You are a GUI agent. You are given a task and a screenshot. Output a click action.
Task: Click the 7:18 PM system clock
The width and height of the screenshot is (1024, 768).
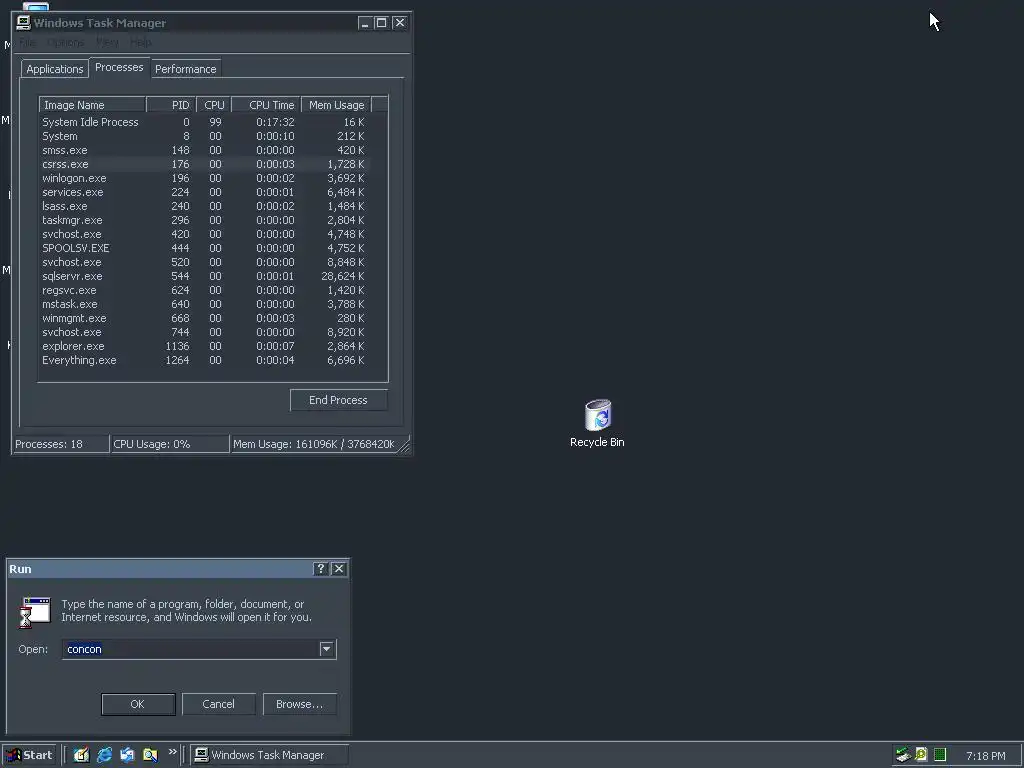[x=985, y=756]
